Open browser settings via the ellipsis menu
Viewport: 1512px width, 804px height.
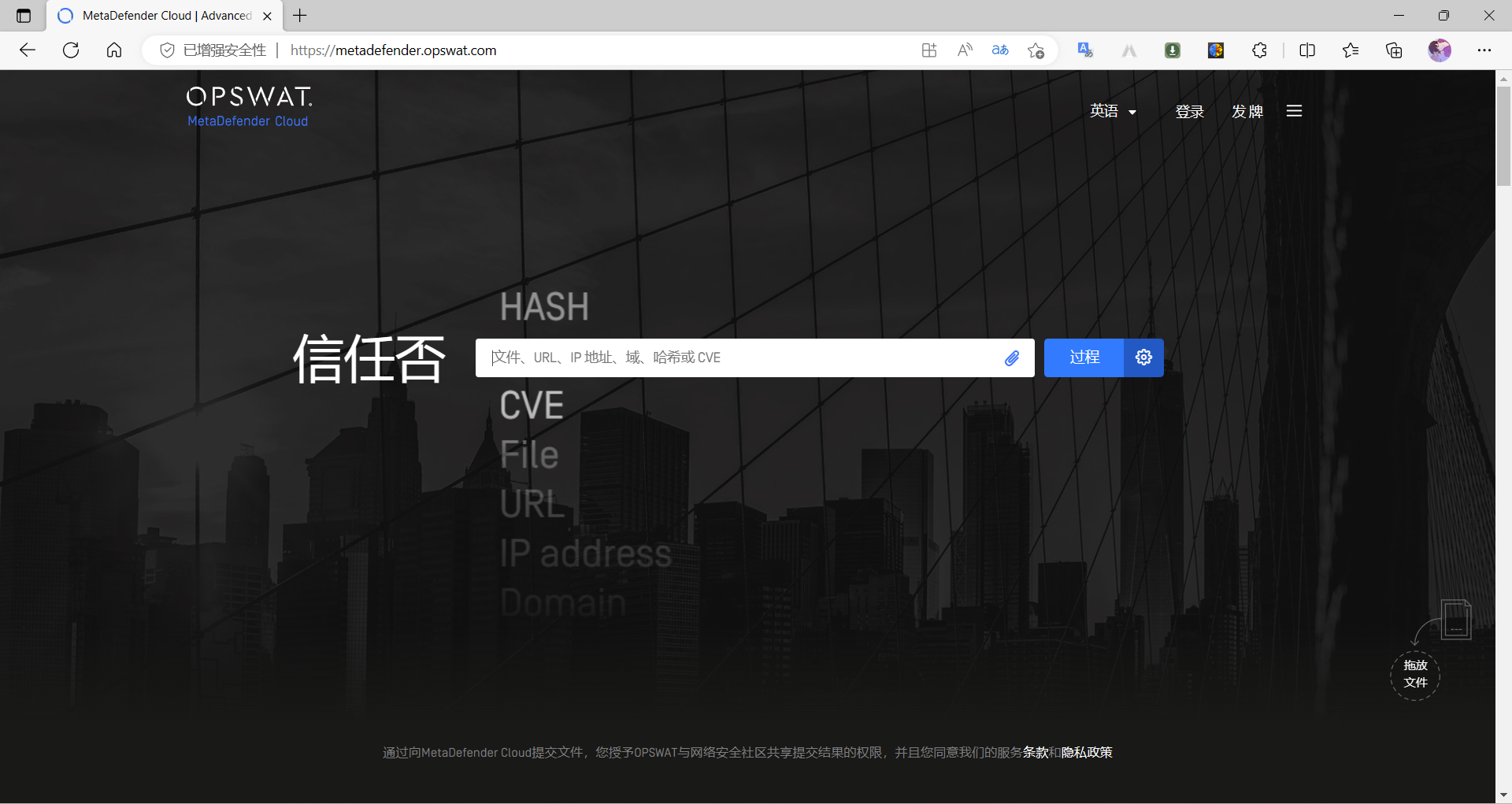pos(1485,50)
